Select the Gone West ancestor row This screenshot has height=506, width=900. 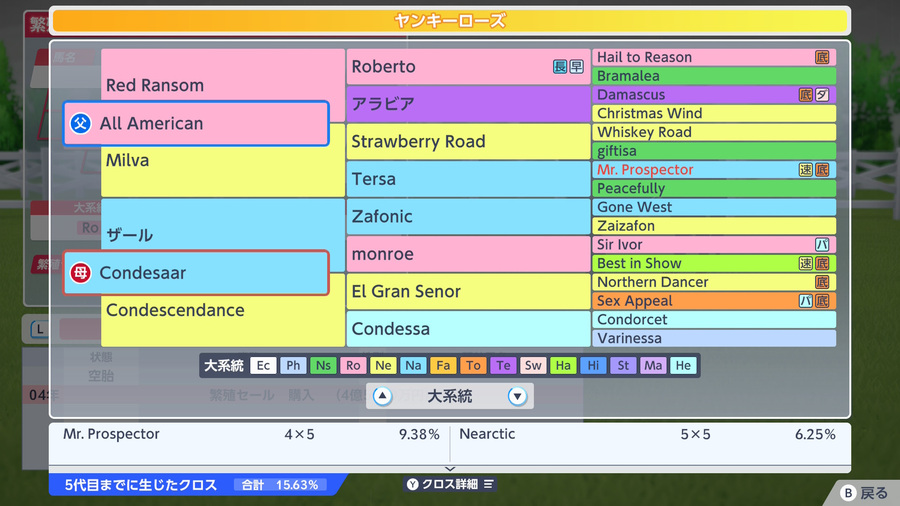pos(714,207)
